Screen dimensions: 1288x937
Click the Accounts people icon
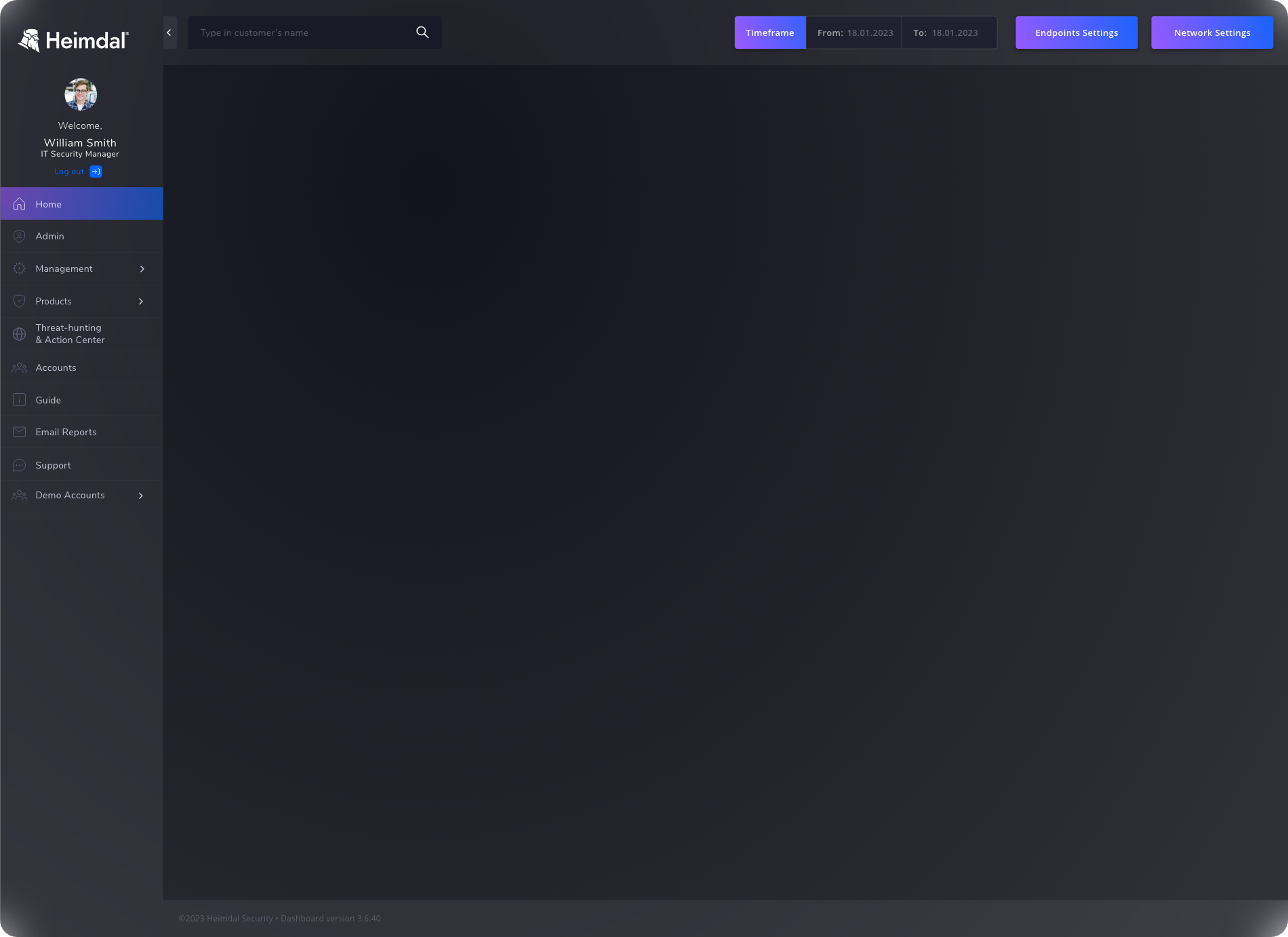click(19, 367)
